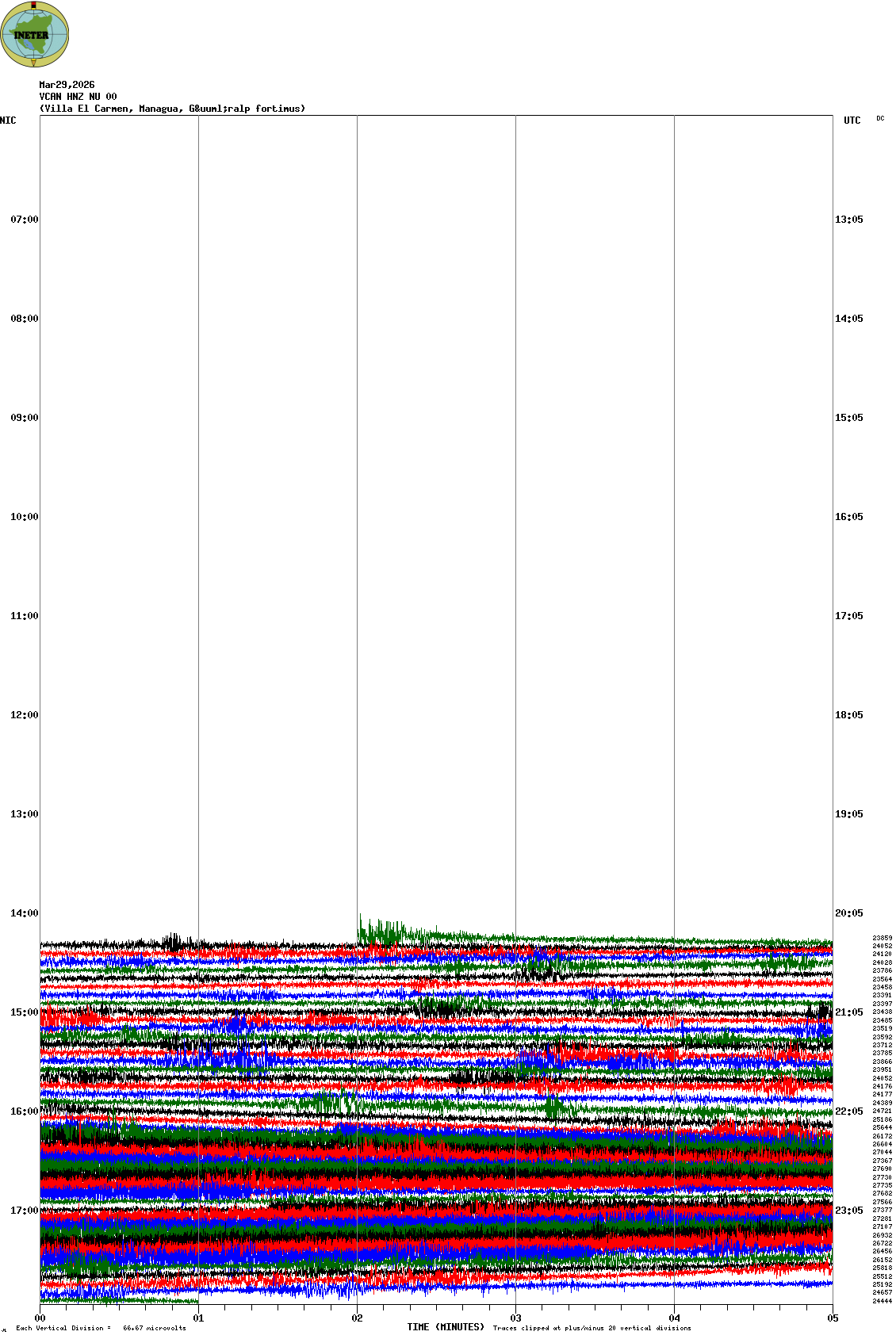This screenshot has width=896, height=1339.
Task: Click the 23:05 UTC time marker
Action: [x=848, y=1211]
